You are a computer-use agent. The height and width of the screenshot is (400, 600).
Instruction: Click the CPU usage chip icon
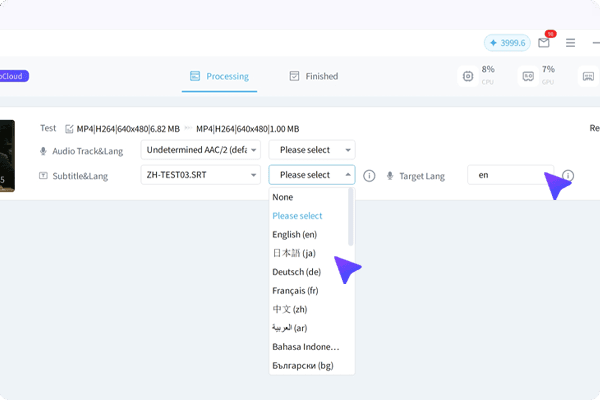[x=467, y=76]
